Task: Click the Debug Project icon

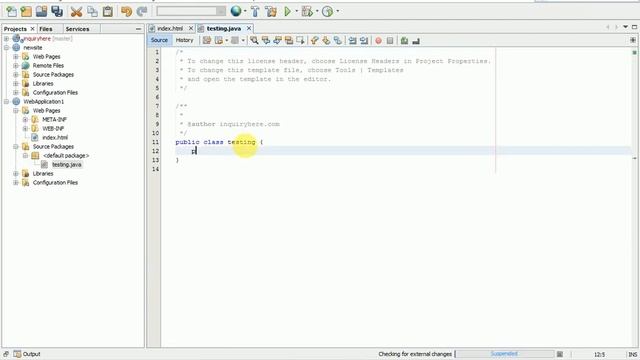Action: coord(307,11)
